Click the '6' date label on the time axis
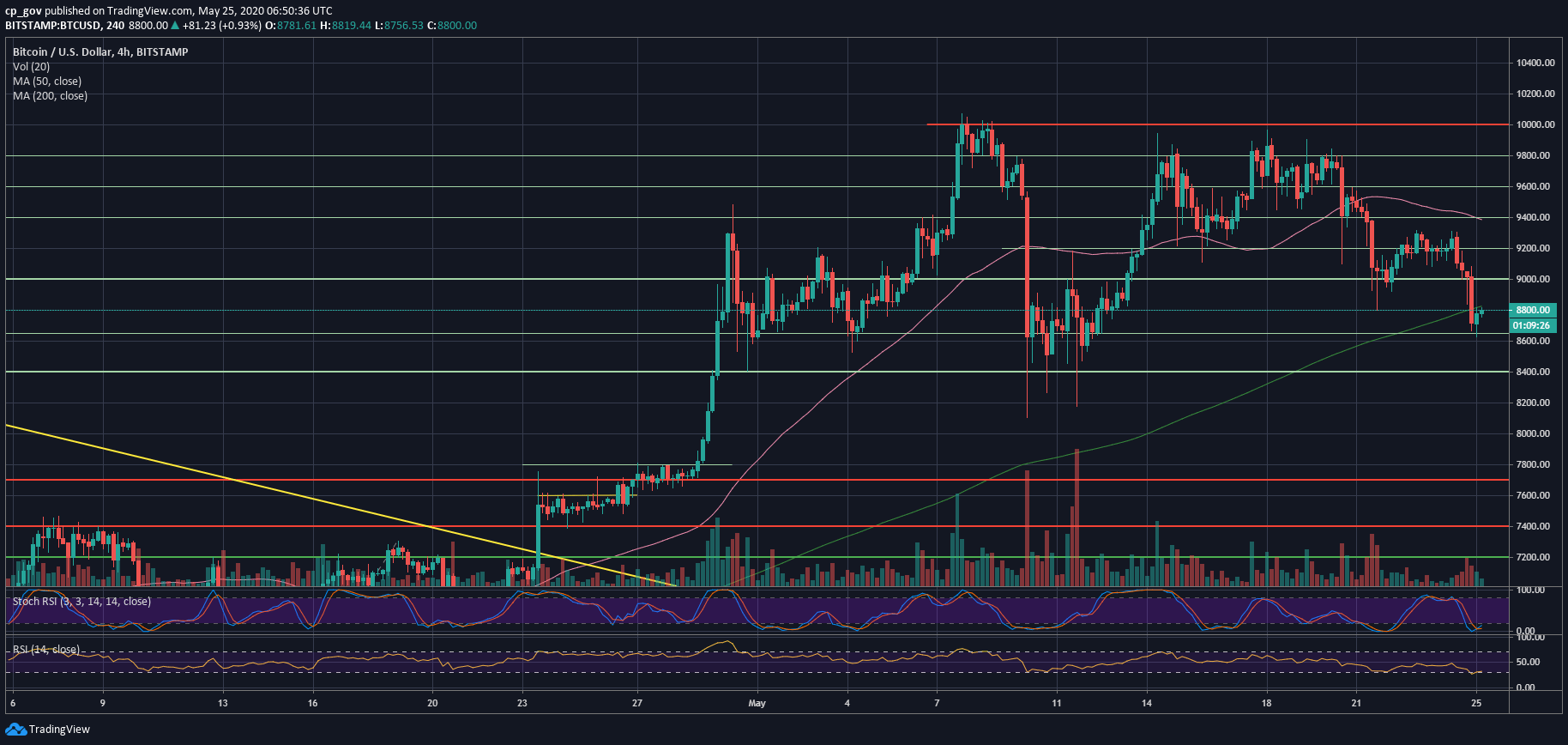 12,703
